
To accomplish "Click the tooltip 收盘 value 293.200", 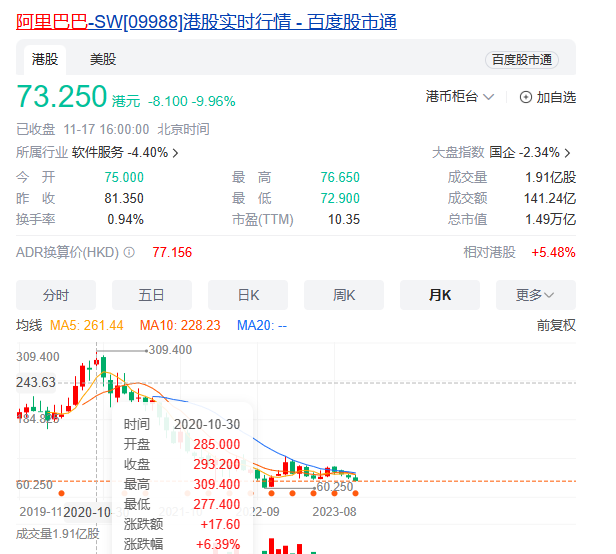I will tap(216, 464).
